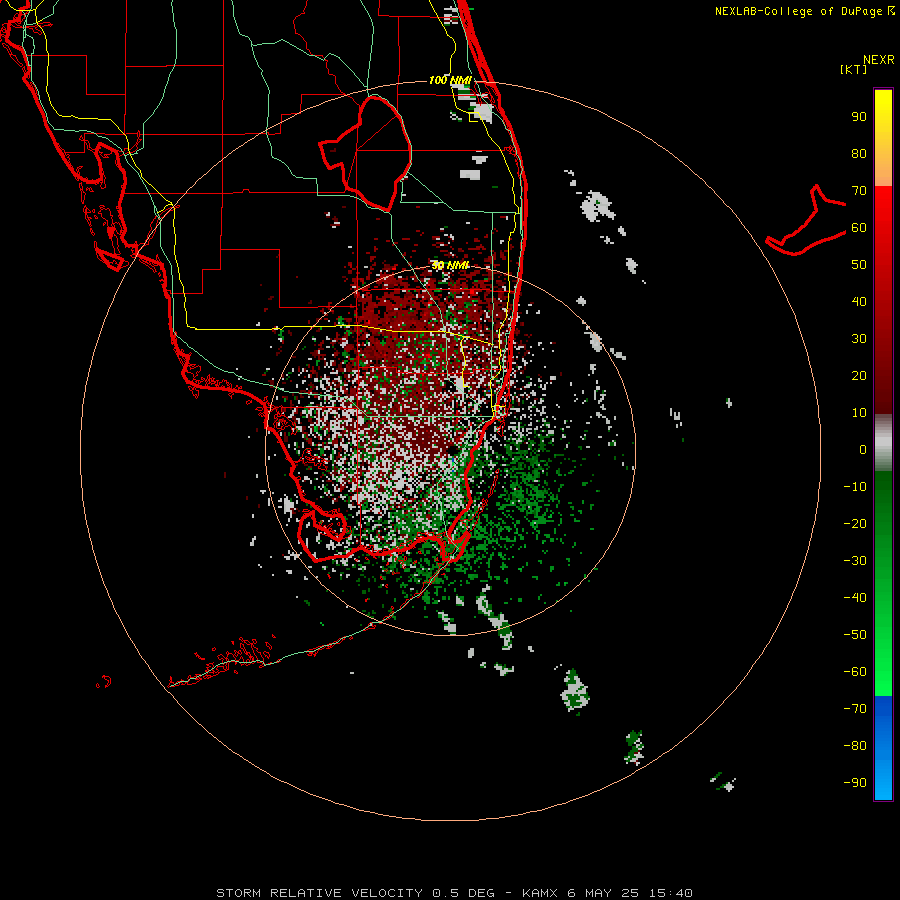The height and width of the screenshot is (900, 900).
Task: Click the 6 MAY 25 date in caption
Action: pyautogui.click(x=602, y=893)
